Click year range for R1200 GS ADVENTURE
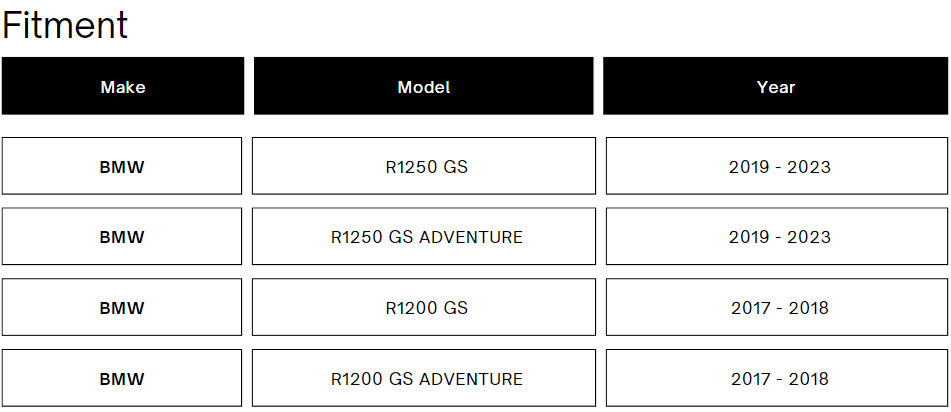Image resolution: width=951 pixels, height=412 pixels. 778,379
